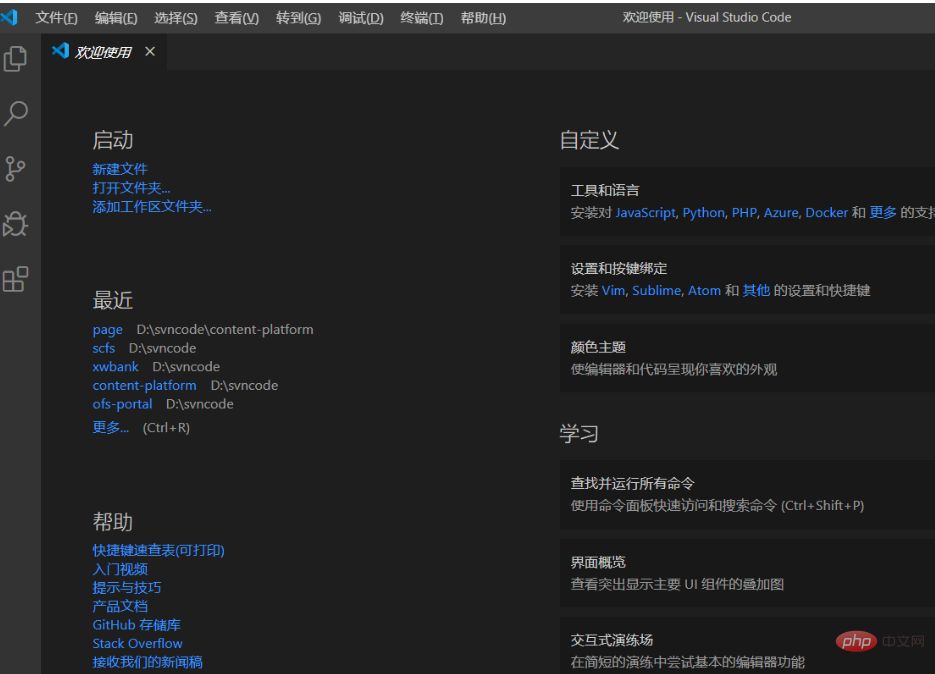The image size is (935, 674).
Task: Click 接收我们的新闻稿 link
Action: 147,662
